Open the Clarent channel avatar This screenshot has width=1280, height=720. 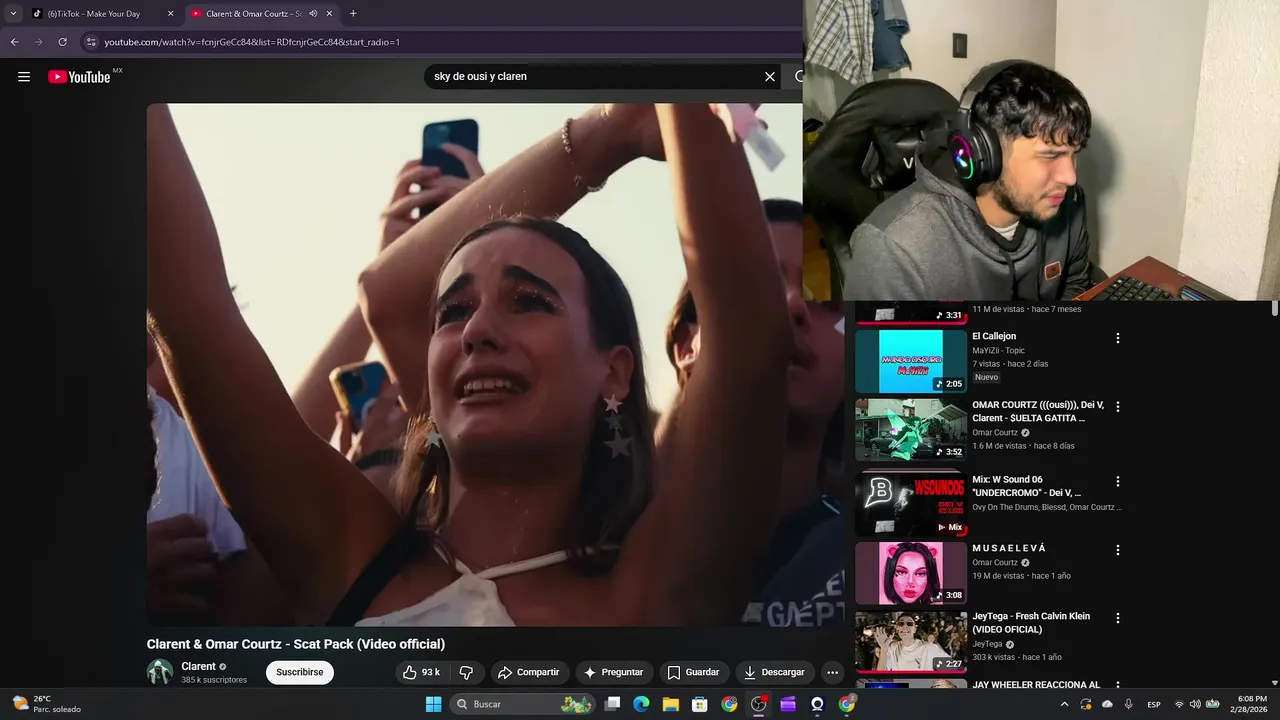160,672
